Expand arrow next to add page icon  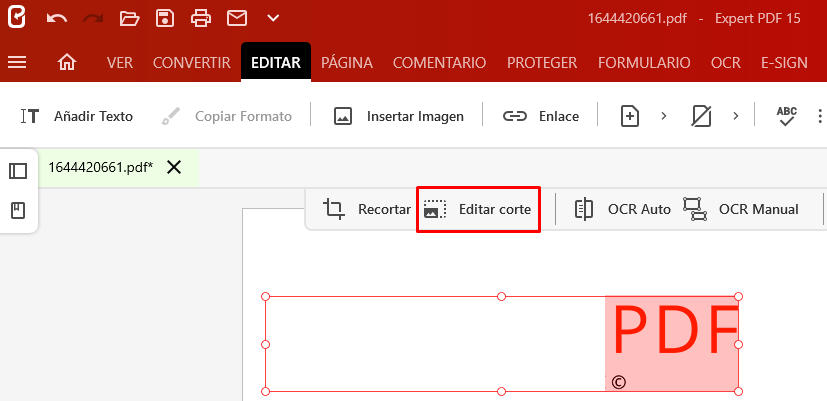tap(664, 116)
